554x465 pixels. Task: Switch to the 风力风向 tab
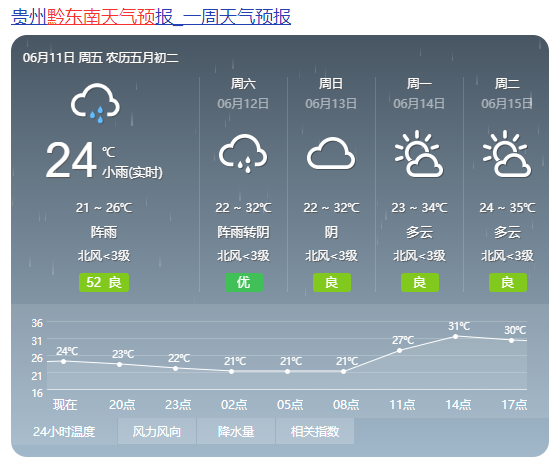click(x=157, y=431)
